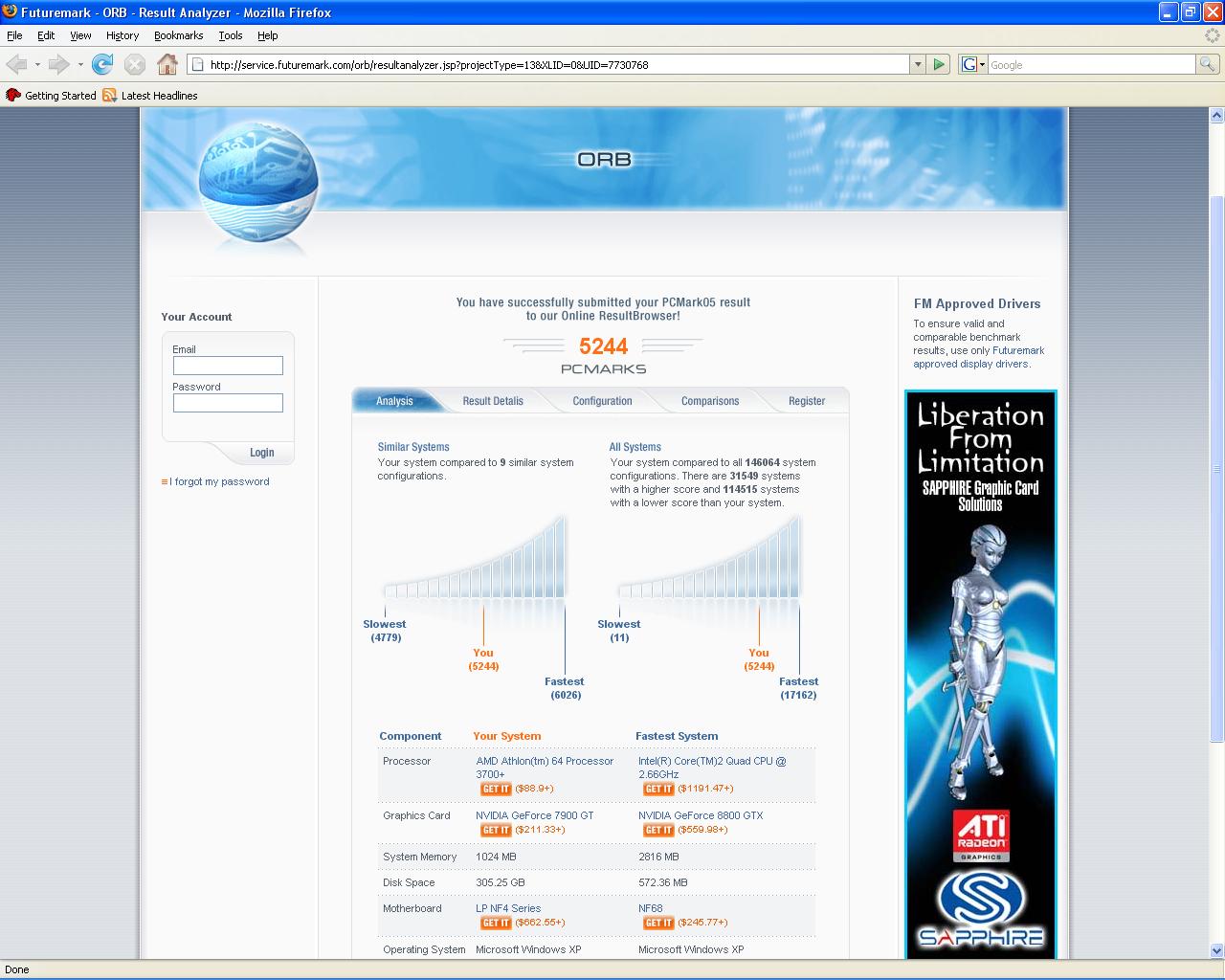The image size is (1225, 980).
Task: Click the vertical scrollbar down arrow
Action: [1216, 951]
